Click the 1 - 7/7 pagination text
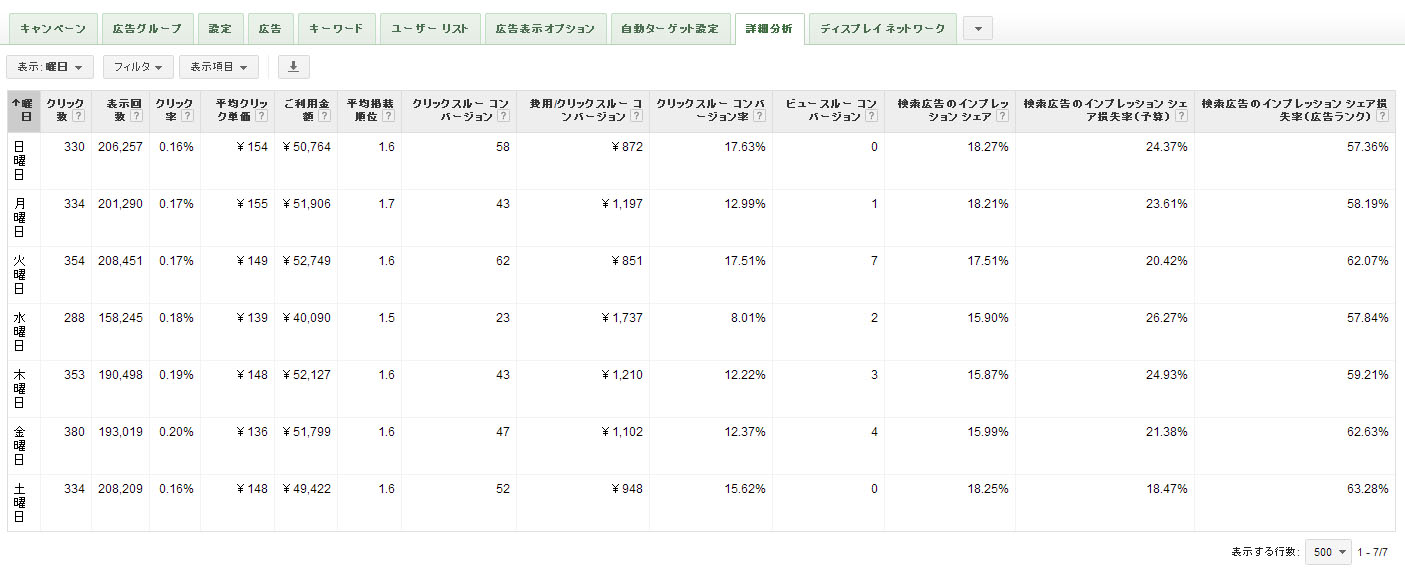Image resolution: width=1405 pixels, height=572 pixels. (1373, 552)
